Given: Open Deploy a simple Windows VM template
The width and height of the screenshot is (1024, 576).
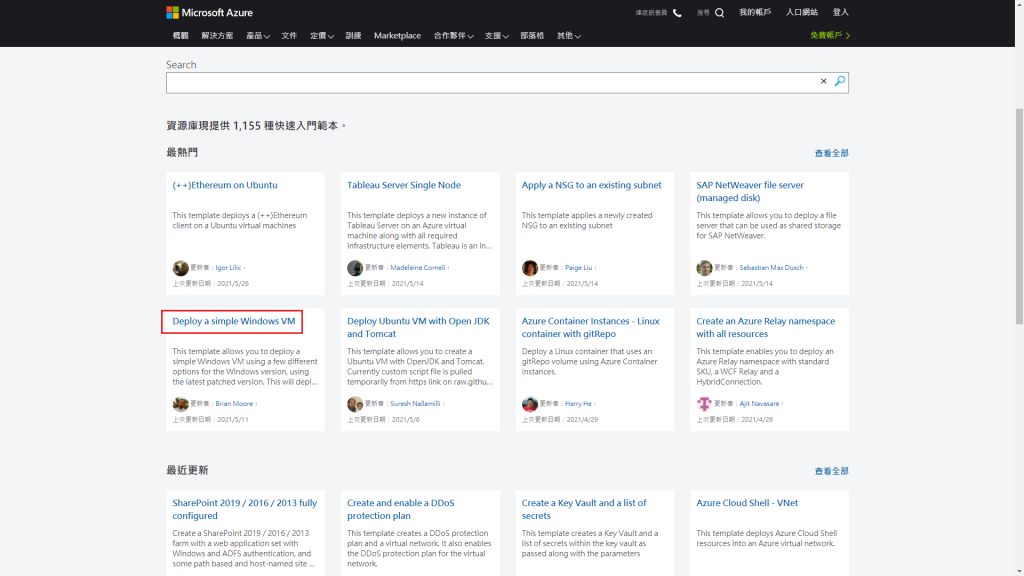Looking at the screenshot, I should 233,321.
